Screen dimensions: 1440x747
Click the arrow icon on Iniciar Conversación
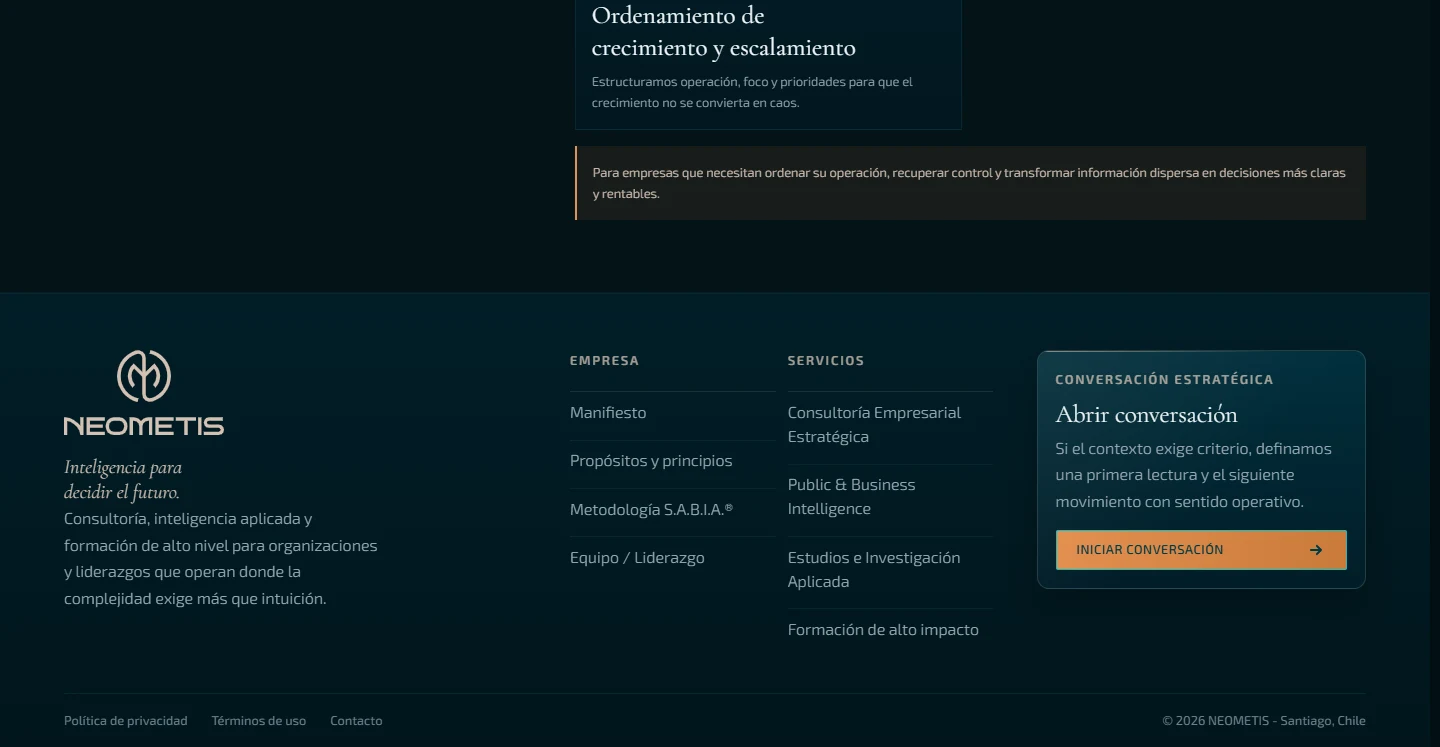coord(1316,550)
